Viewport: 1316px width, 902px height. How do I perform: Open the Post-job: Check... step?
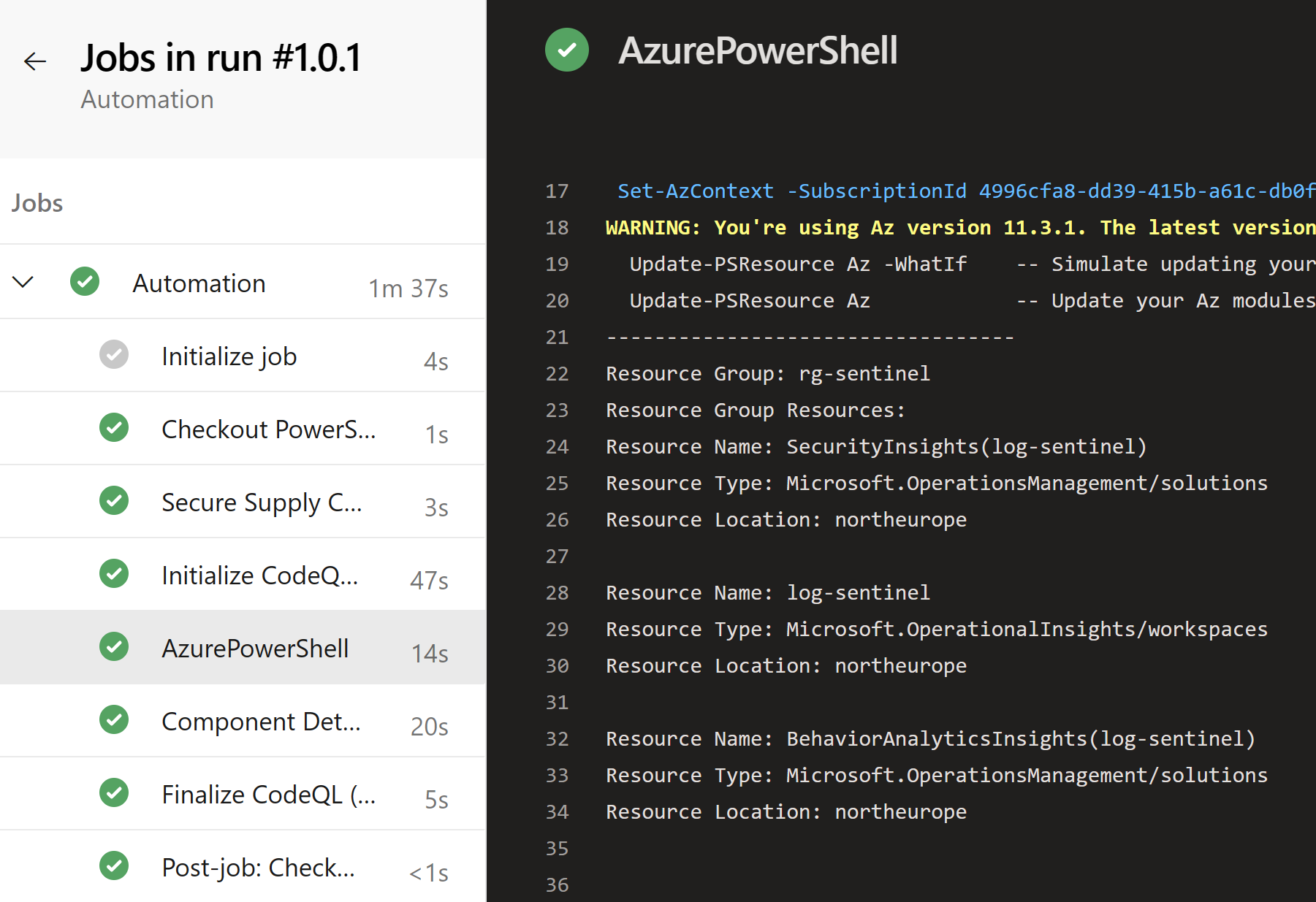243,867
